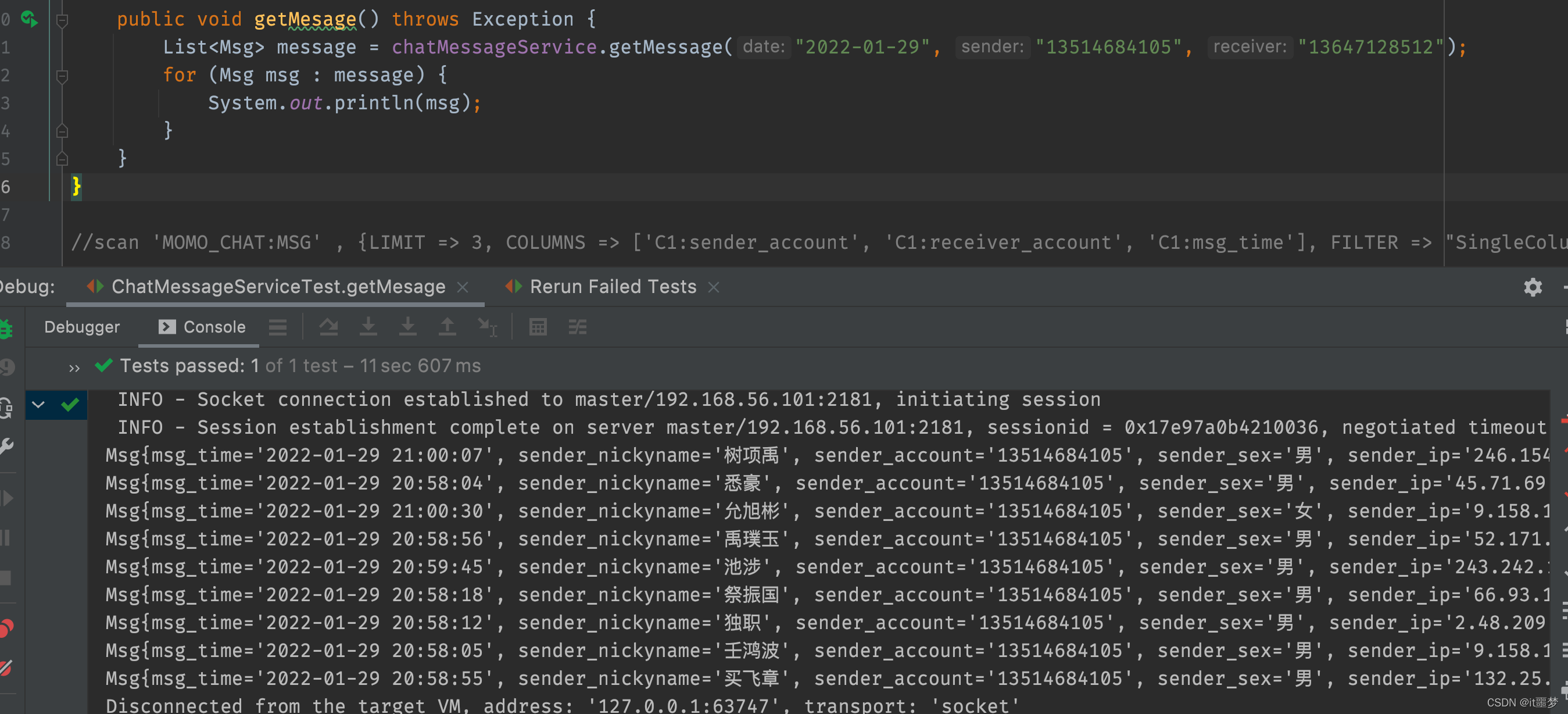Click the Socket connection established log line
The width and height of the screenshot is (1568, 714).
point(608,399)
